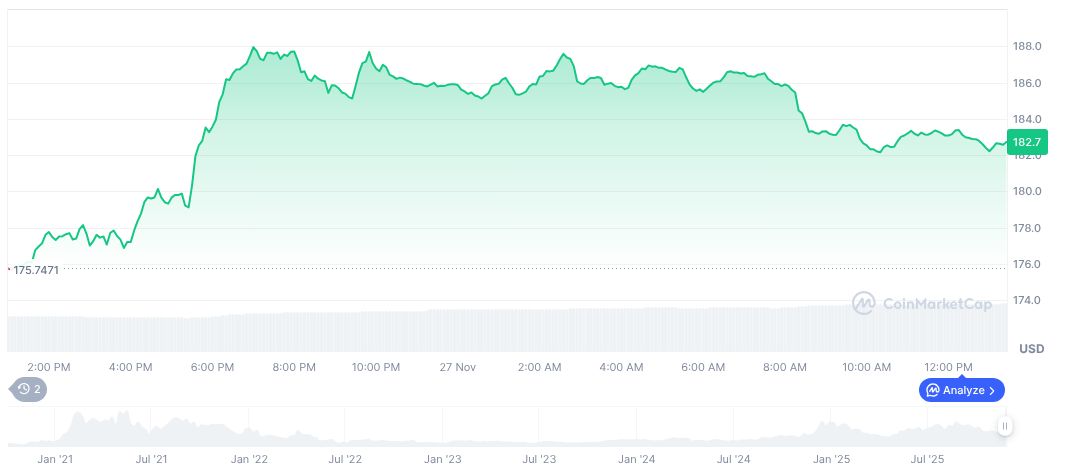Jump to Jan '22 in the overview timeline
Screen dimensions: 1072x470
(x=248, y=460)
